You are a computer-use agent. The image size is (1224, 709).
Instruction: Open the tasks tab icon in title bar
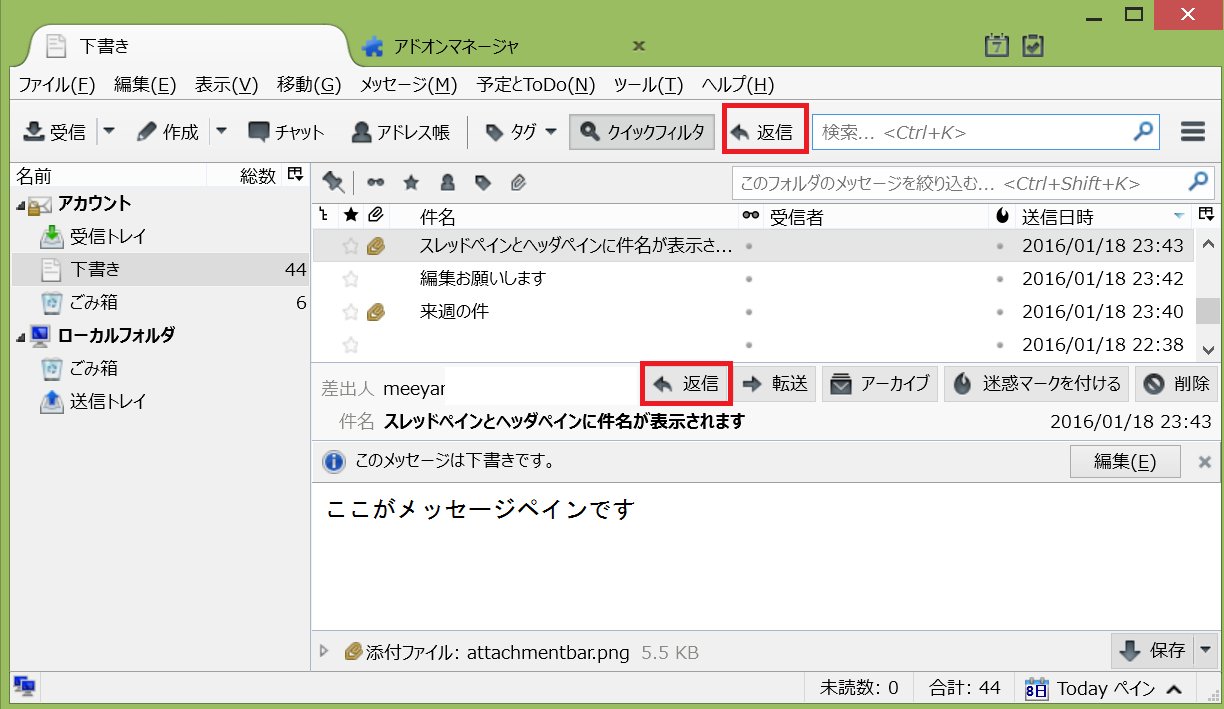1033,45
